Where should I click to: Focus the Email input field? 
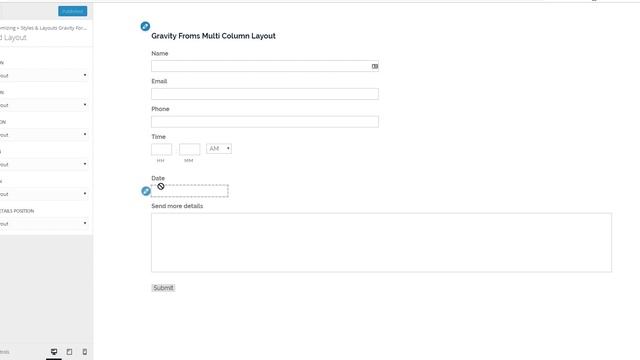(265, 94)
